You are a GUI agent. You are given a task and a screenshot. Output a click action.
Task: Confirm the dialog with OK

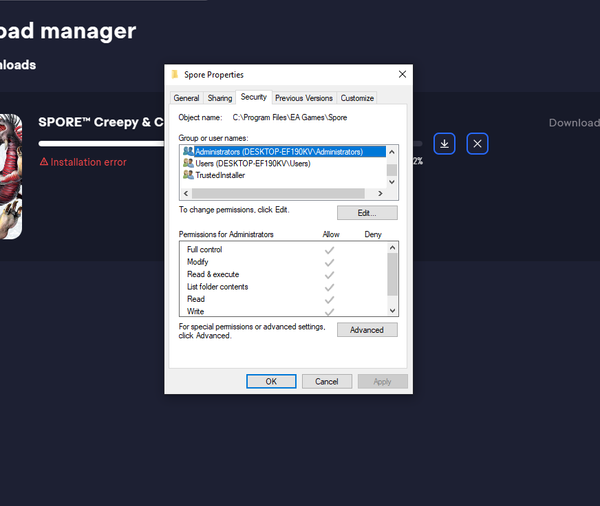(271, 381)
